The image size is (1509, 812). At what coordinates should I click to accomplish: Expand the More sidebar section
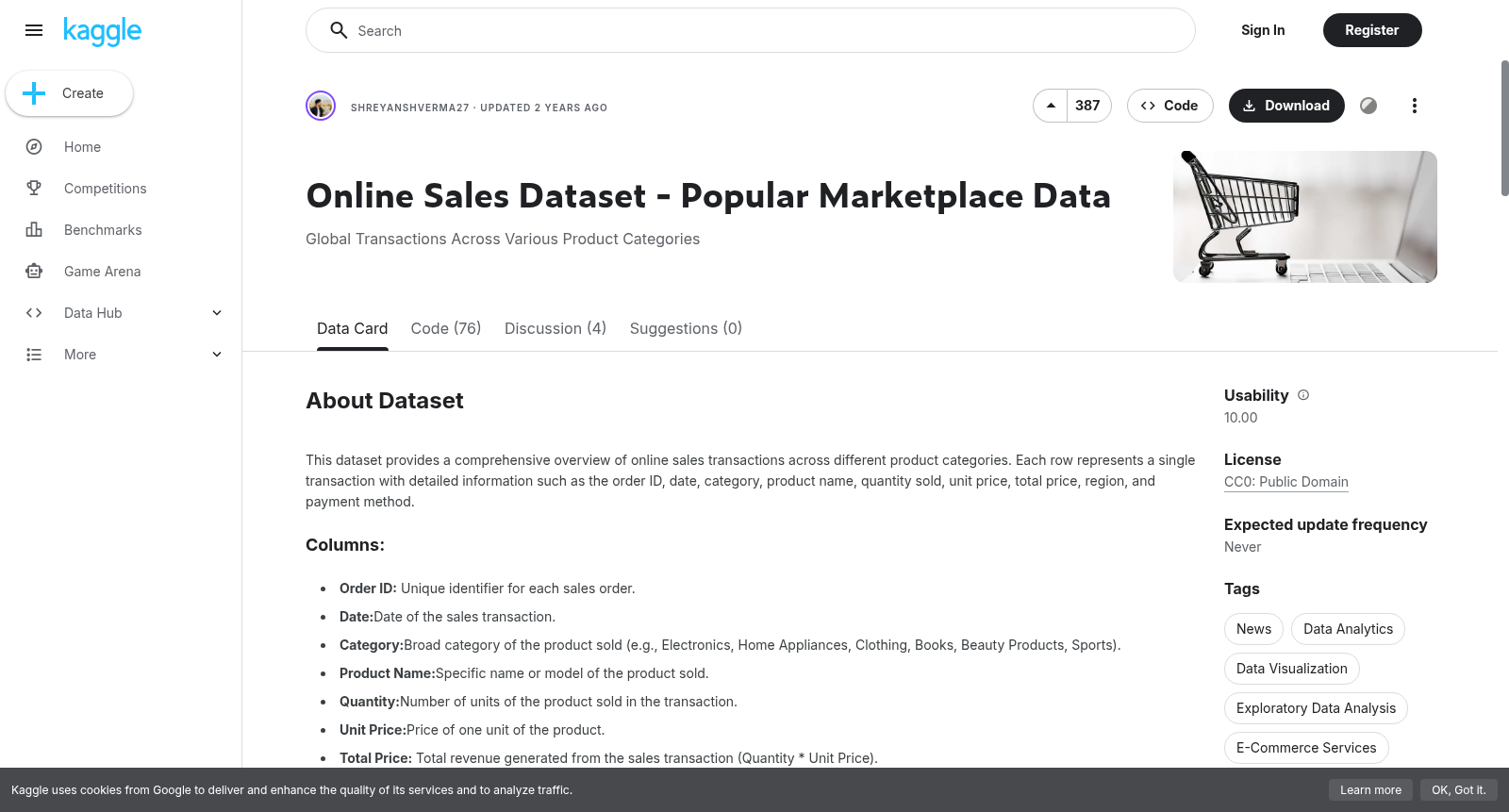pyautogui.click(x=217, y=355)
